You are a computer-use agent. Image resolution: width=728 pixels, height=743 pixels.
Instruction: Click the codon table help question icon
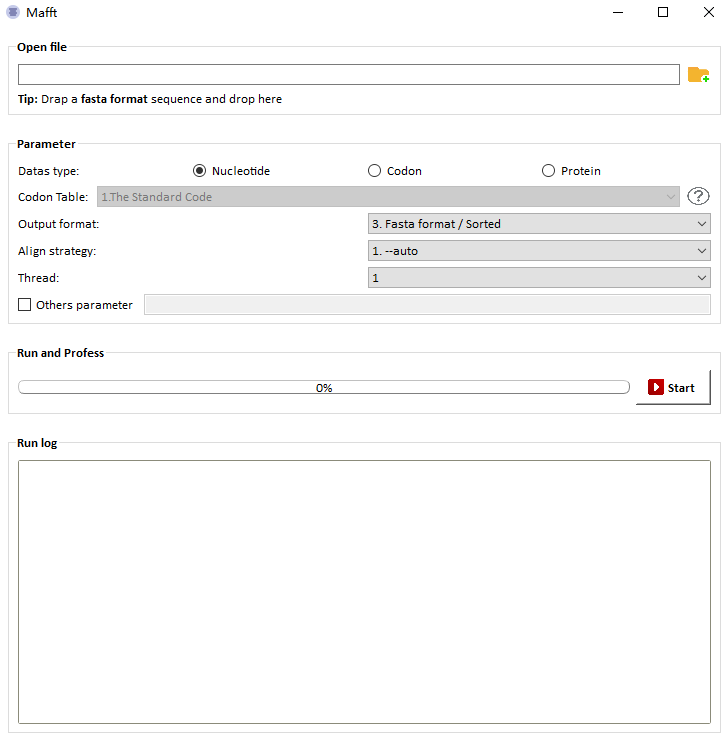pyautogui.click(x=698, y=196)
